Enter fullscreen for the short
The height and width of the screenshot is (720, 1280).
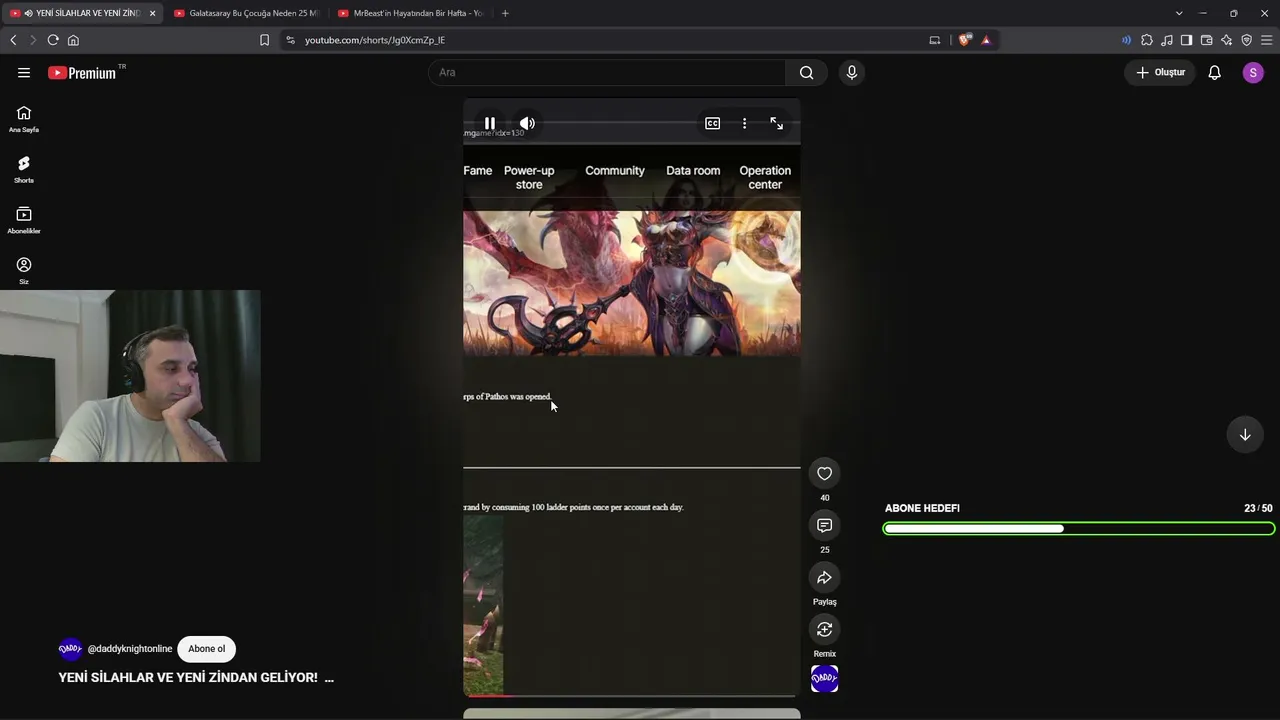pos(777,123)
